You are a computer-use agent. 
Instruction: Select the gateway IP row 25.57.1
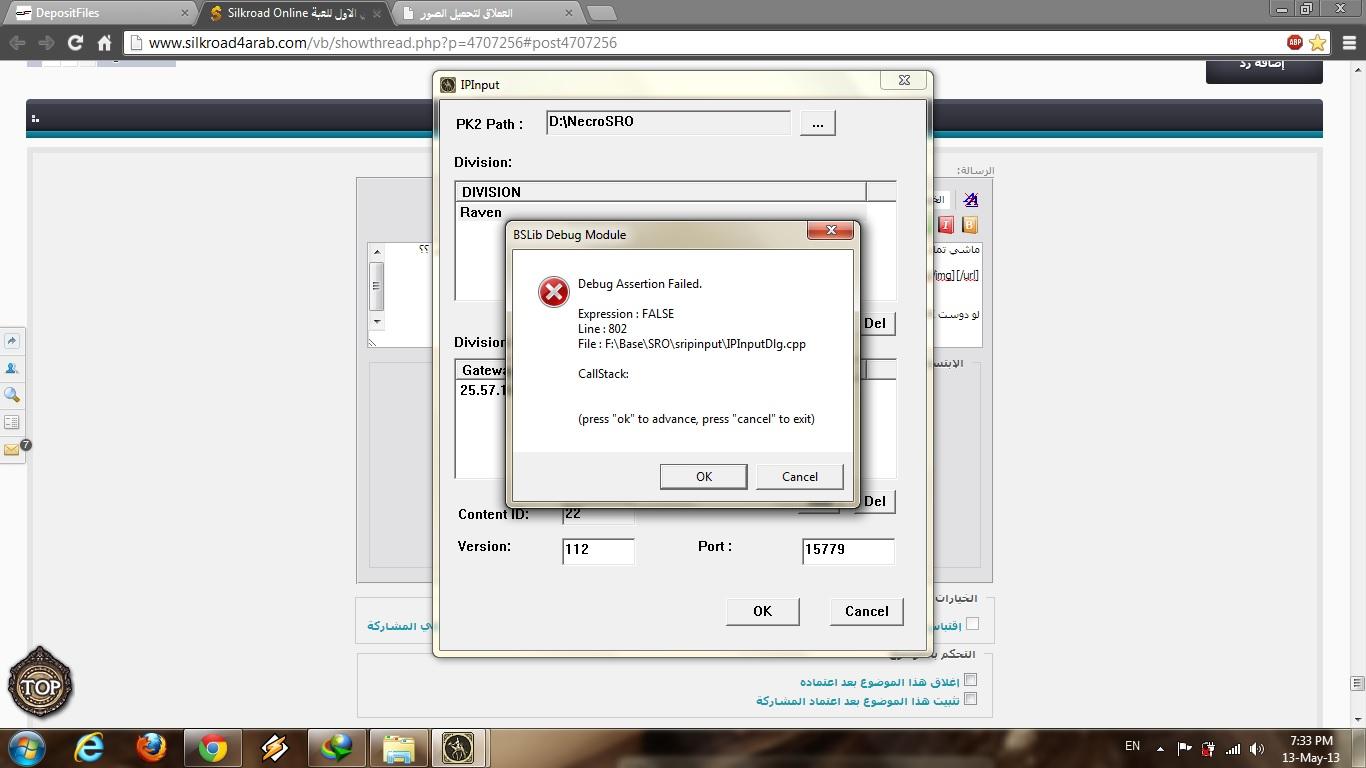(x=484, y=390)
